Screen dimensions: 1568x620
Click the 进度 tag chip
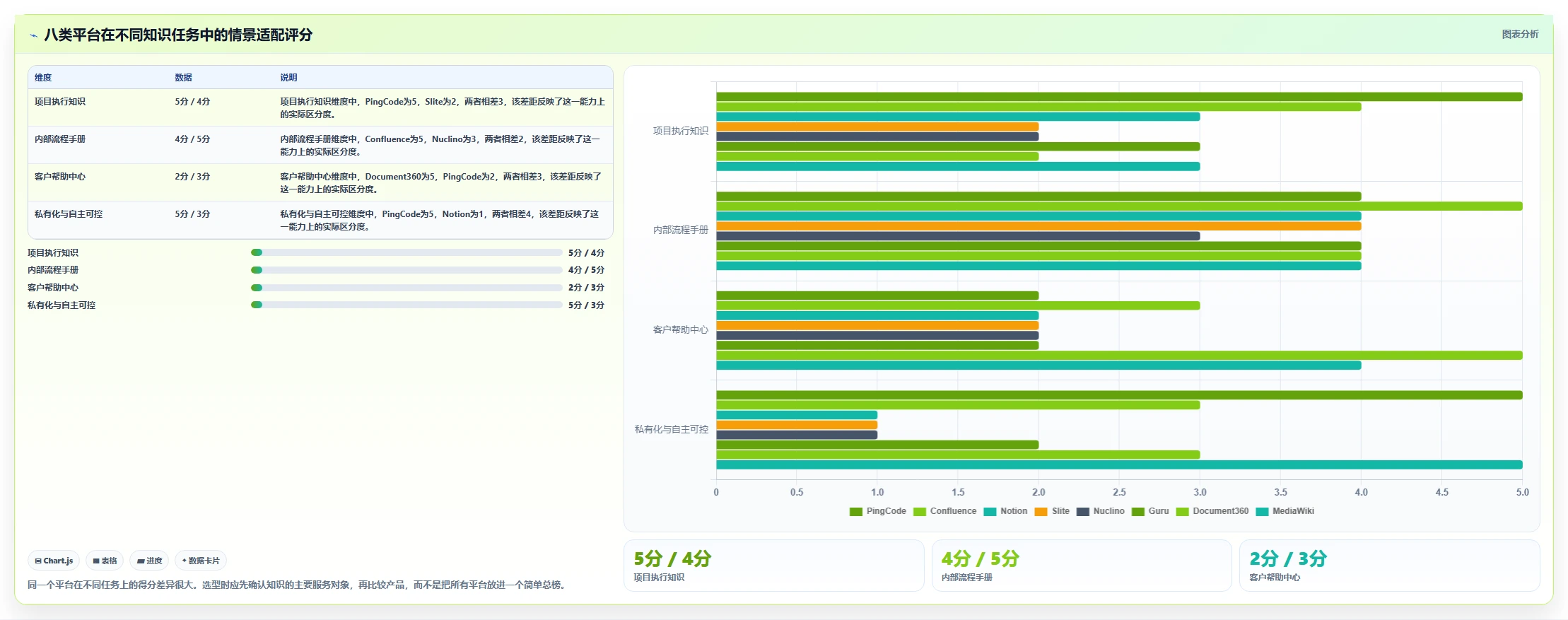[149, 561]
